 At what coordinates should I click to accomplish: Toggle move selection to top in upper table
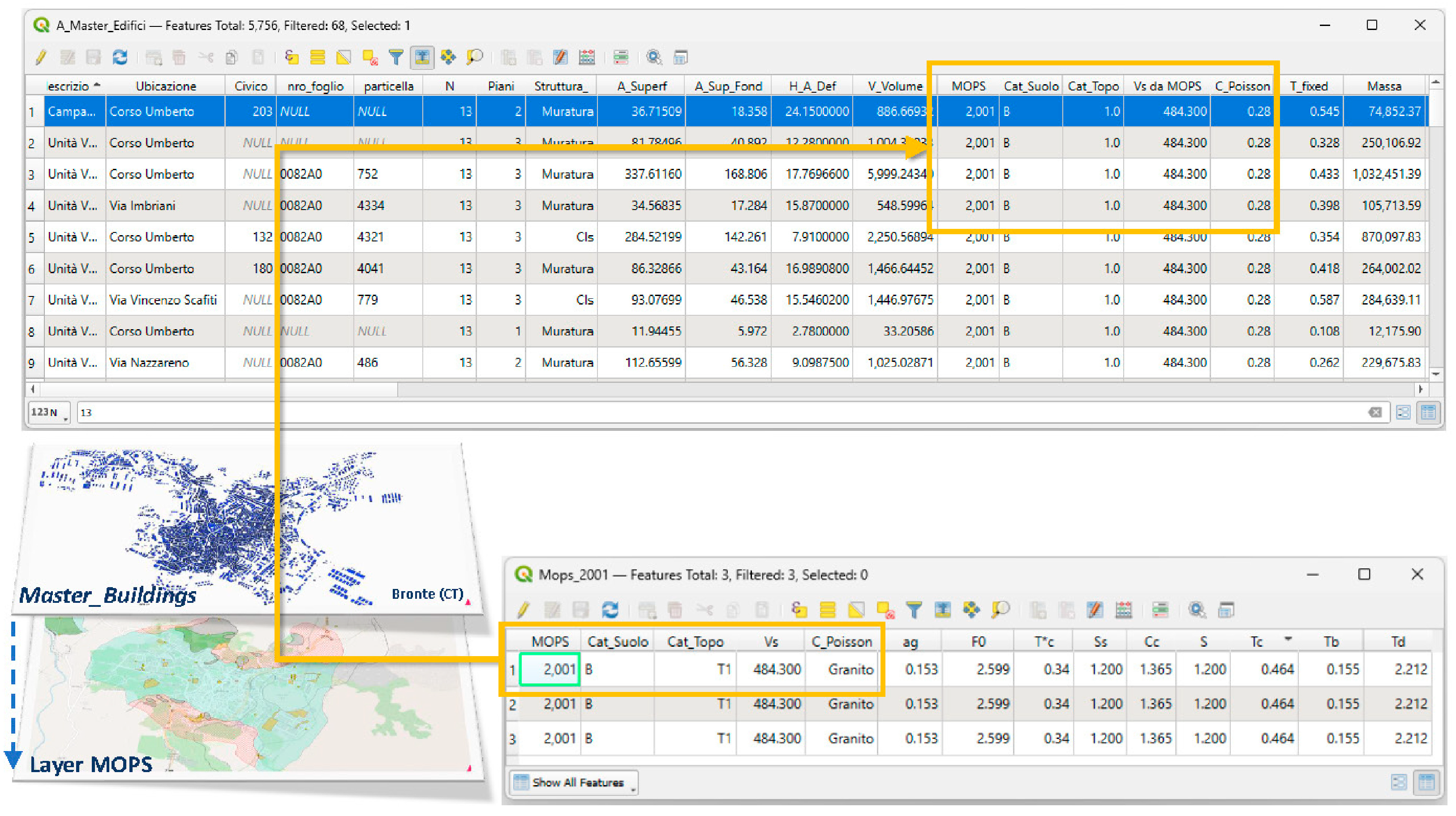(x=422, y=57)
